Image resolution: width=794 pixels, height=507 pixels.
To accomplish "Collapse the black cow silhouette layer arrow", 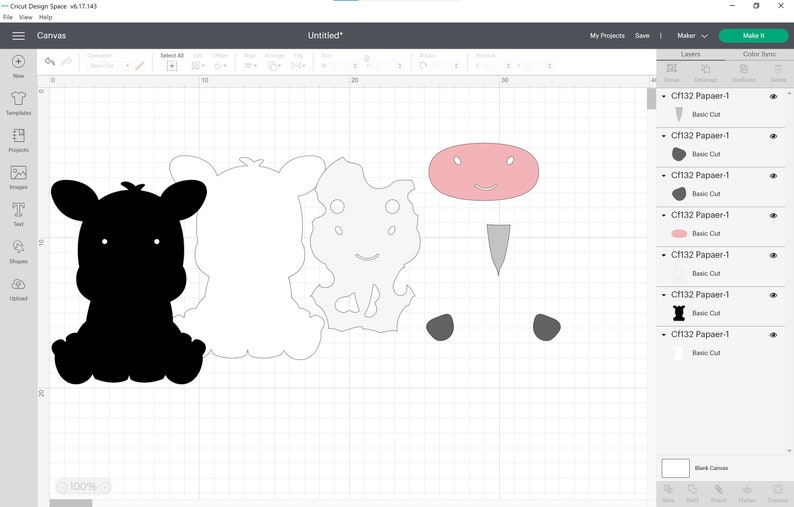I will (664, 295).
